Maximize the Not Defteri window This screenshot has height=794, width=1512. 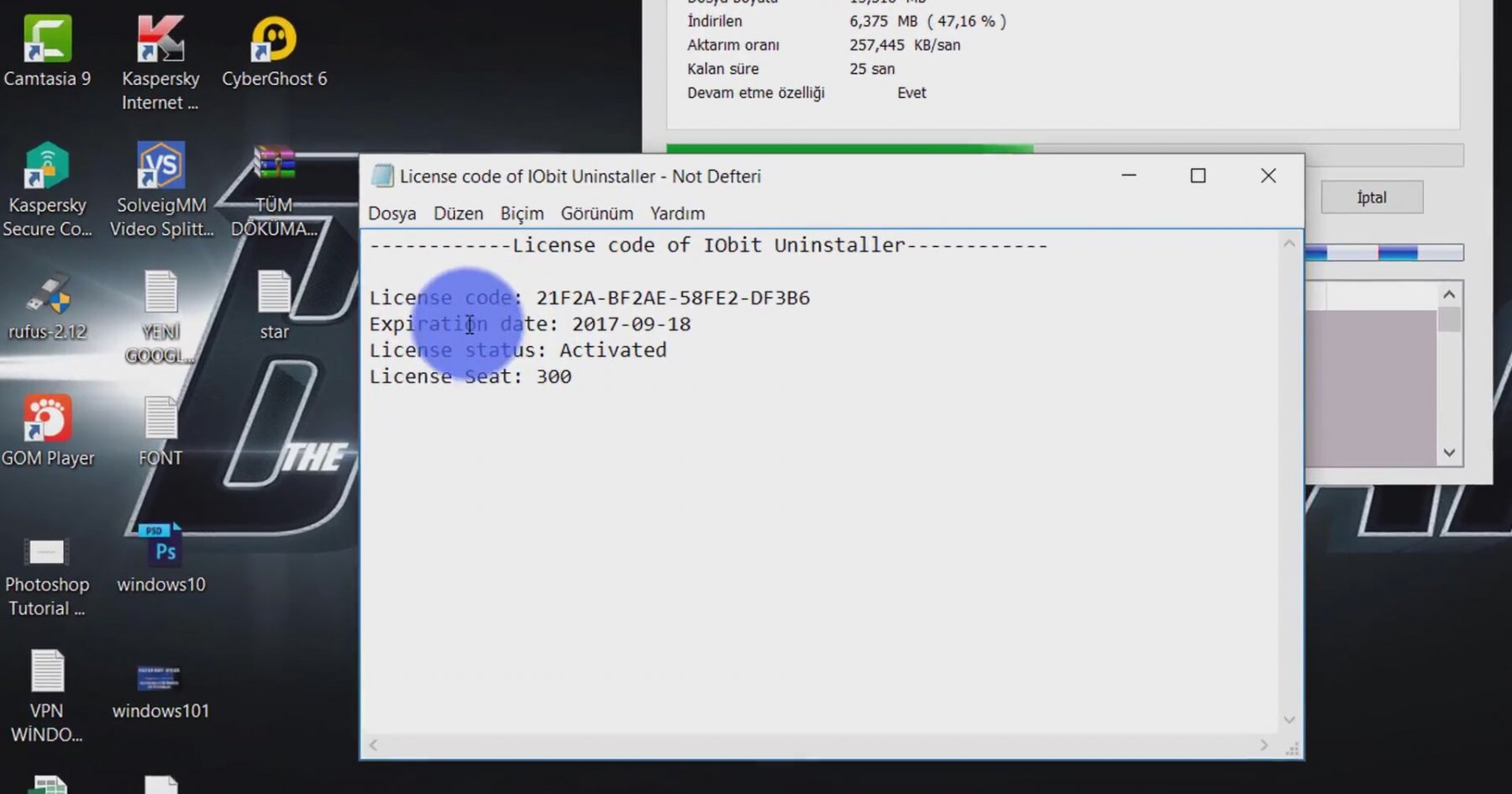1199,176
